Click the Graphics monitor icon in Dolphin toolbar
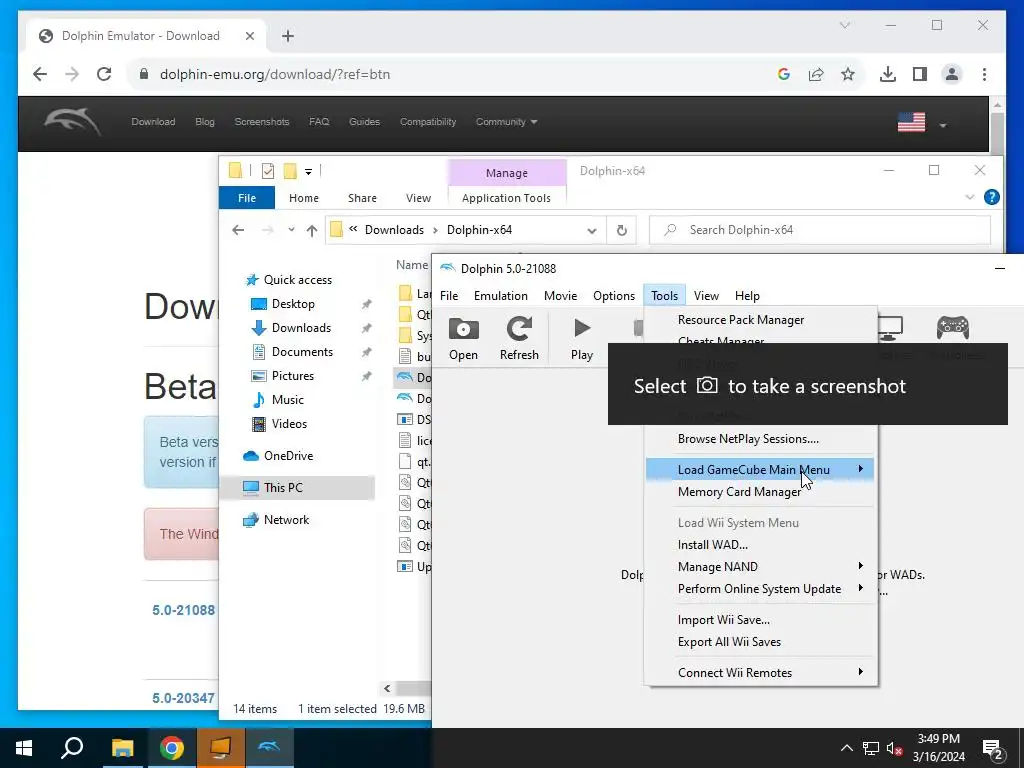 (889, 327)
